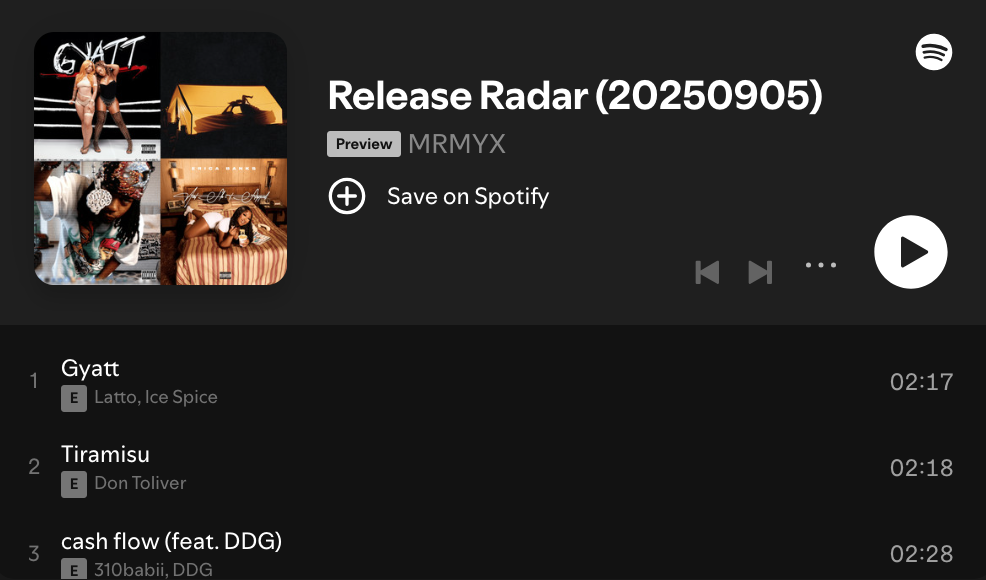Select the track Tiramisu
This screenshot has height=580, width=986.
[x=493, y=468]
